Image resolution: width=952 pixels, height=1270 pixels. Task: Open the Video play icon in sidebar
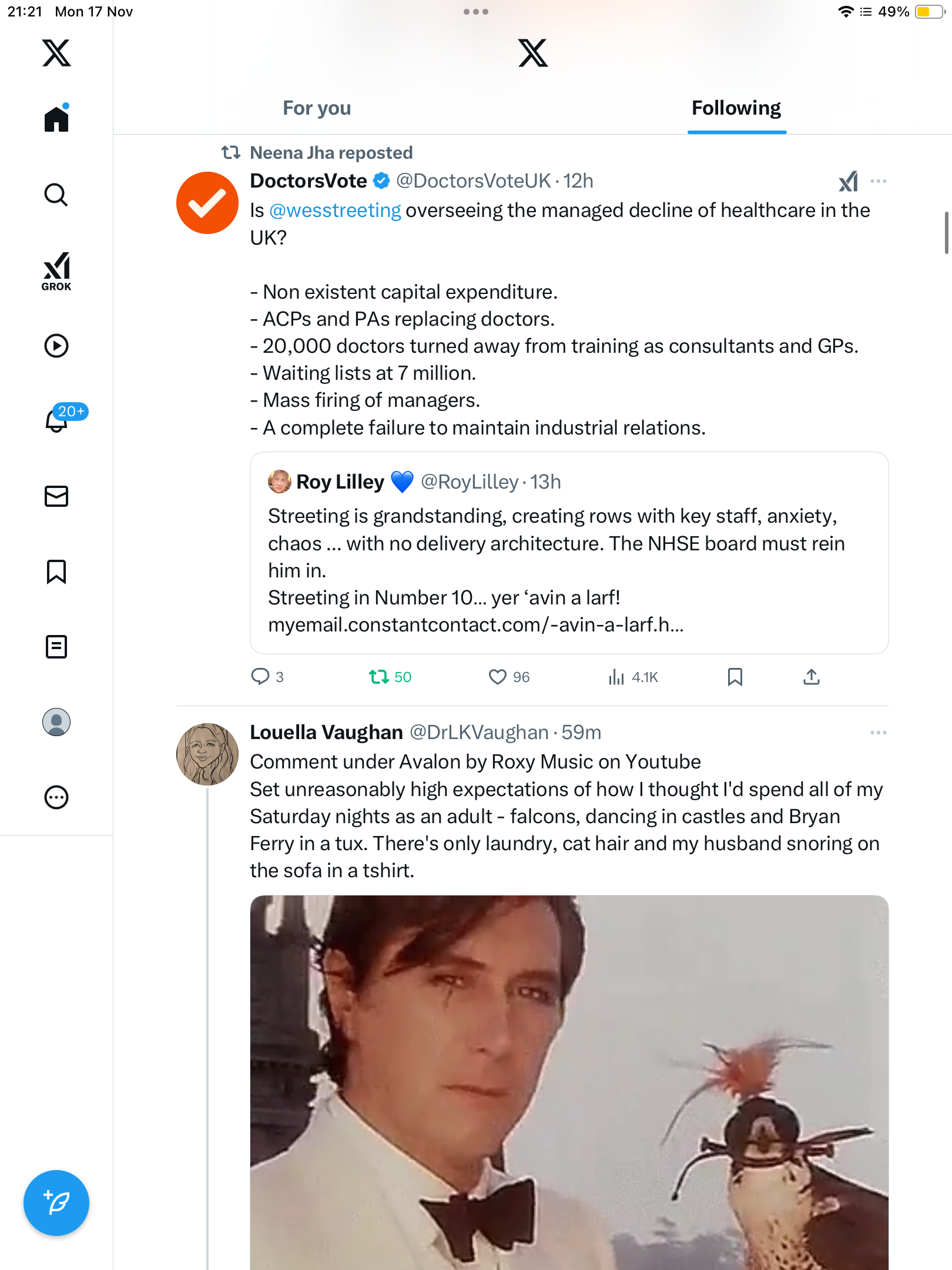[56, 346]
